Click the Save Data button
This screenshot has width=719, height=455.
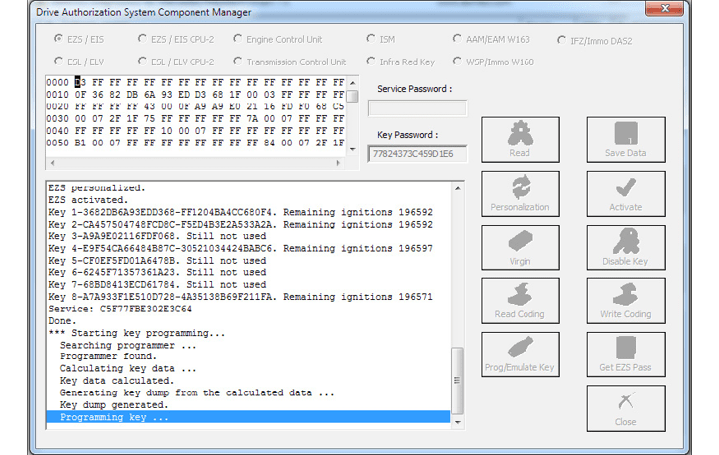pyautogui.click(x=625, y=139)
